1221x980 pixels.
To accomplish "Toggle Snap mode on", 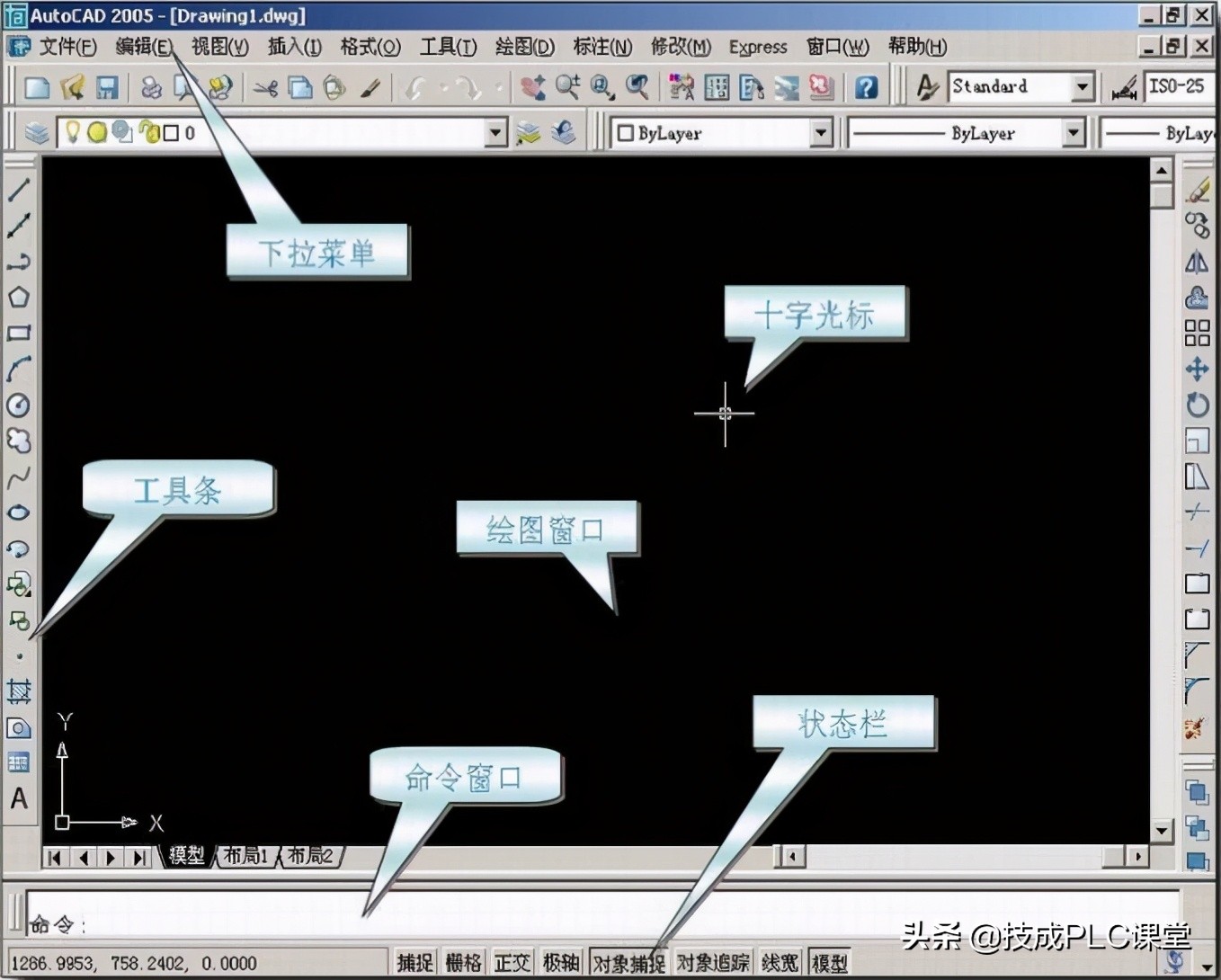I will click(414, 962).
